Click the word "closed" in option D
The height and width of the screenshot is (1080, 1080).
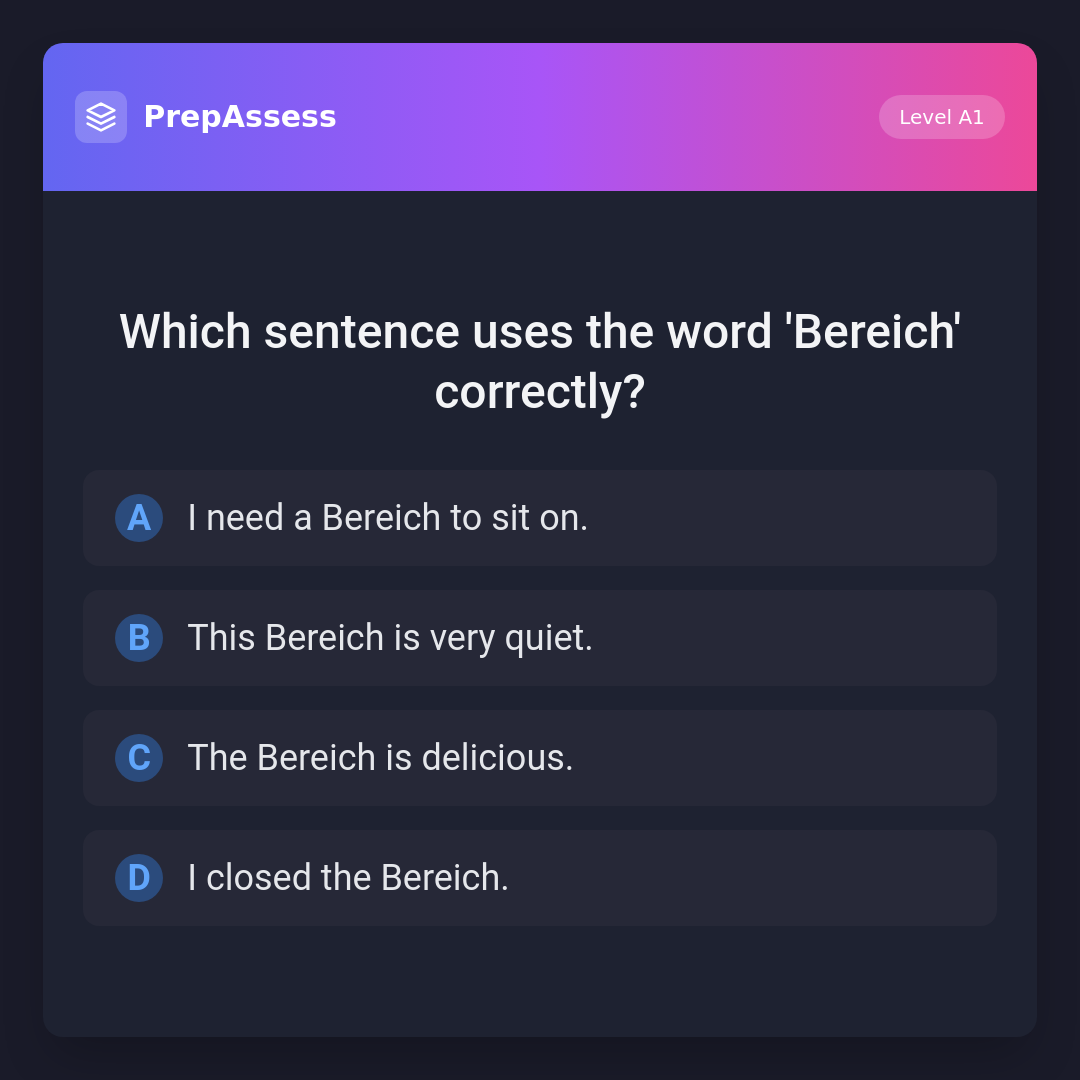click(259, 878)
